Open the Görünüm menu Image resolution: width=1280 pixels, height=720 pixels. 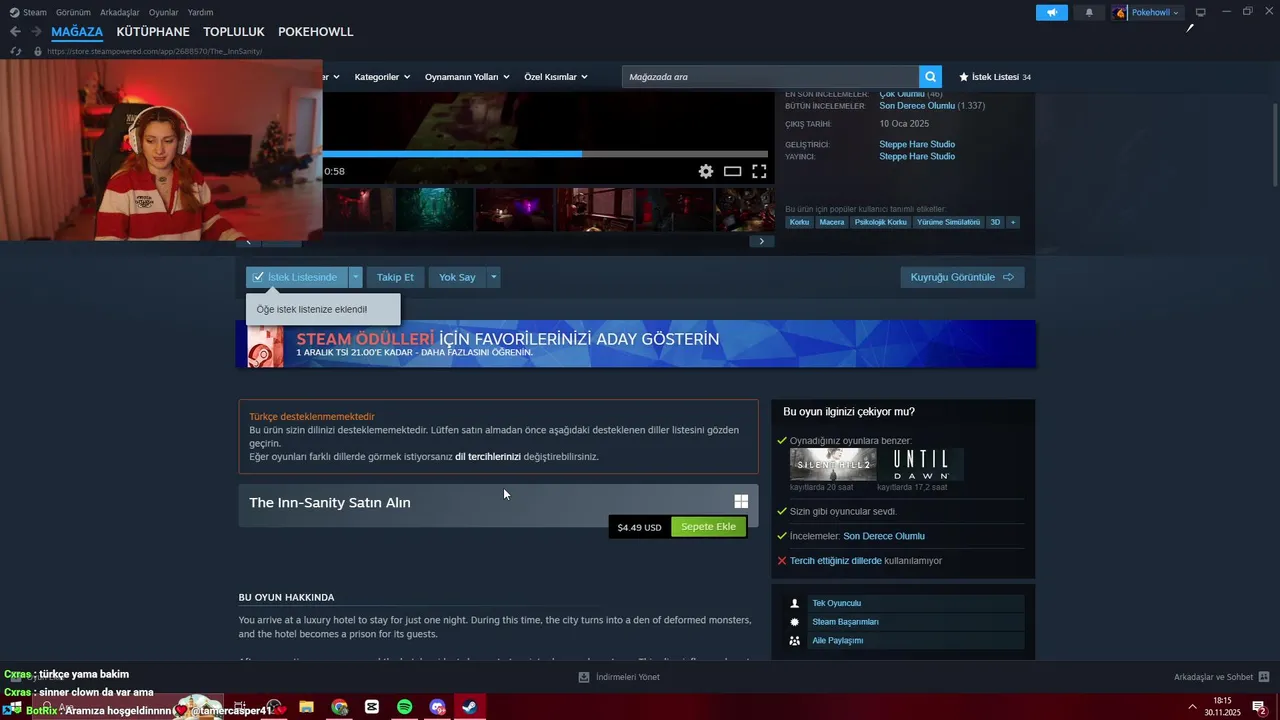pyautogui.click(x=73, y=12)
